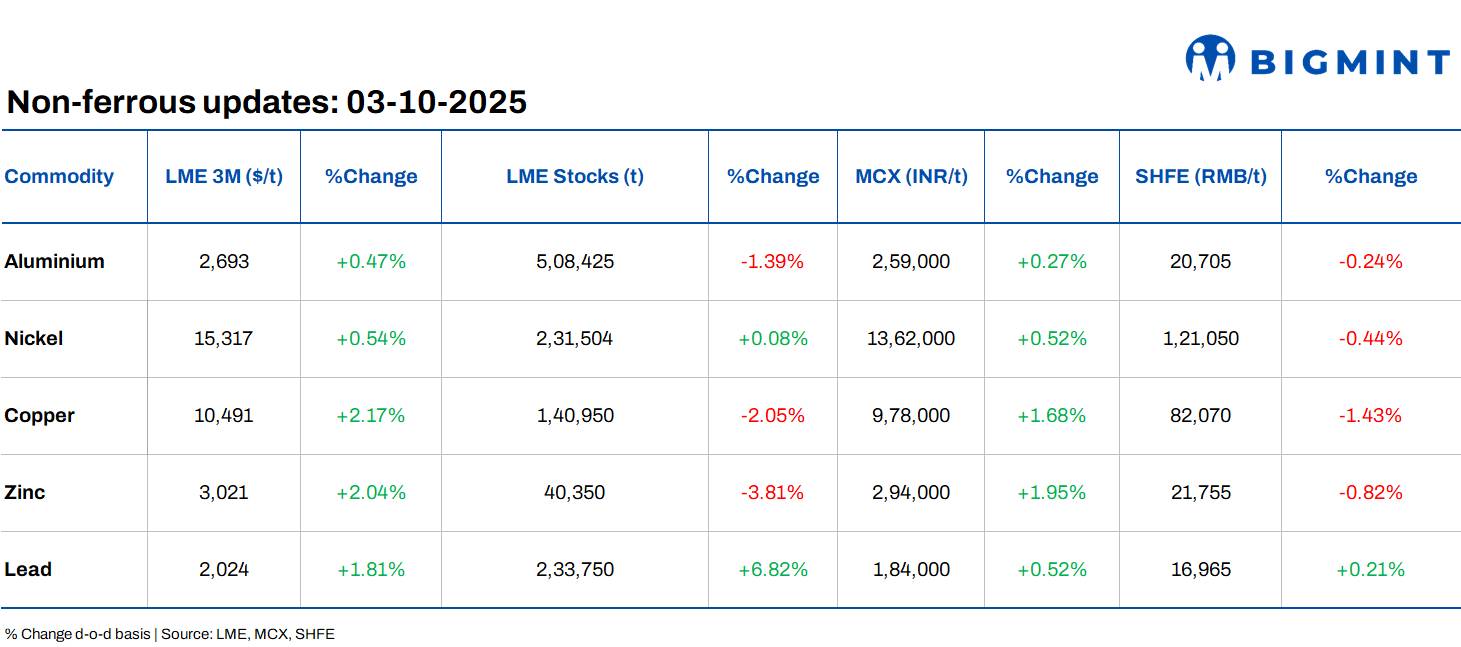
Task: Click Copper's +2.17% change value
Action: (x=371, y=415)
